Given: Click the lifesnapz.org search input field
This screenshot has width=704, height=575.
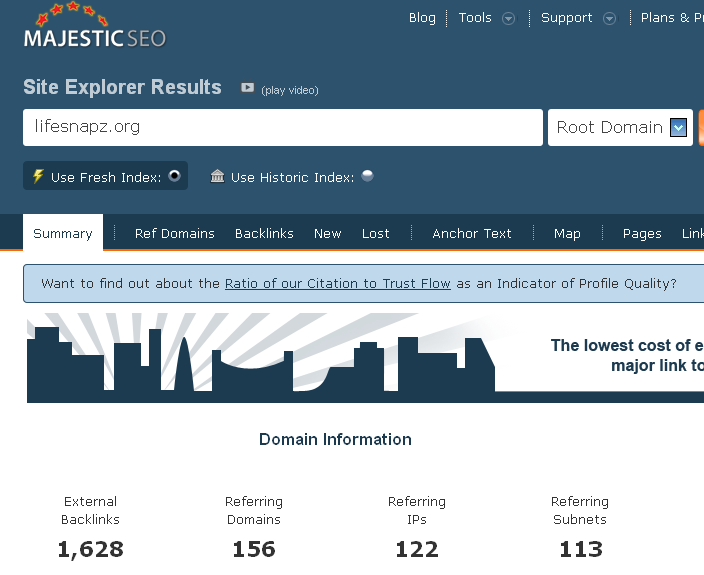Looking at the screenshot, I should (282, 128).
